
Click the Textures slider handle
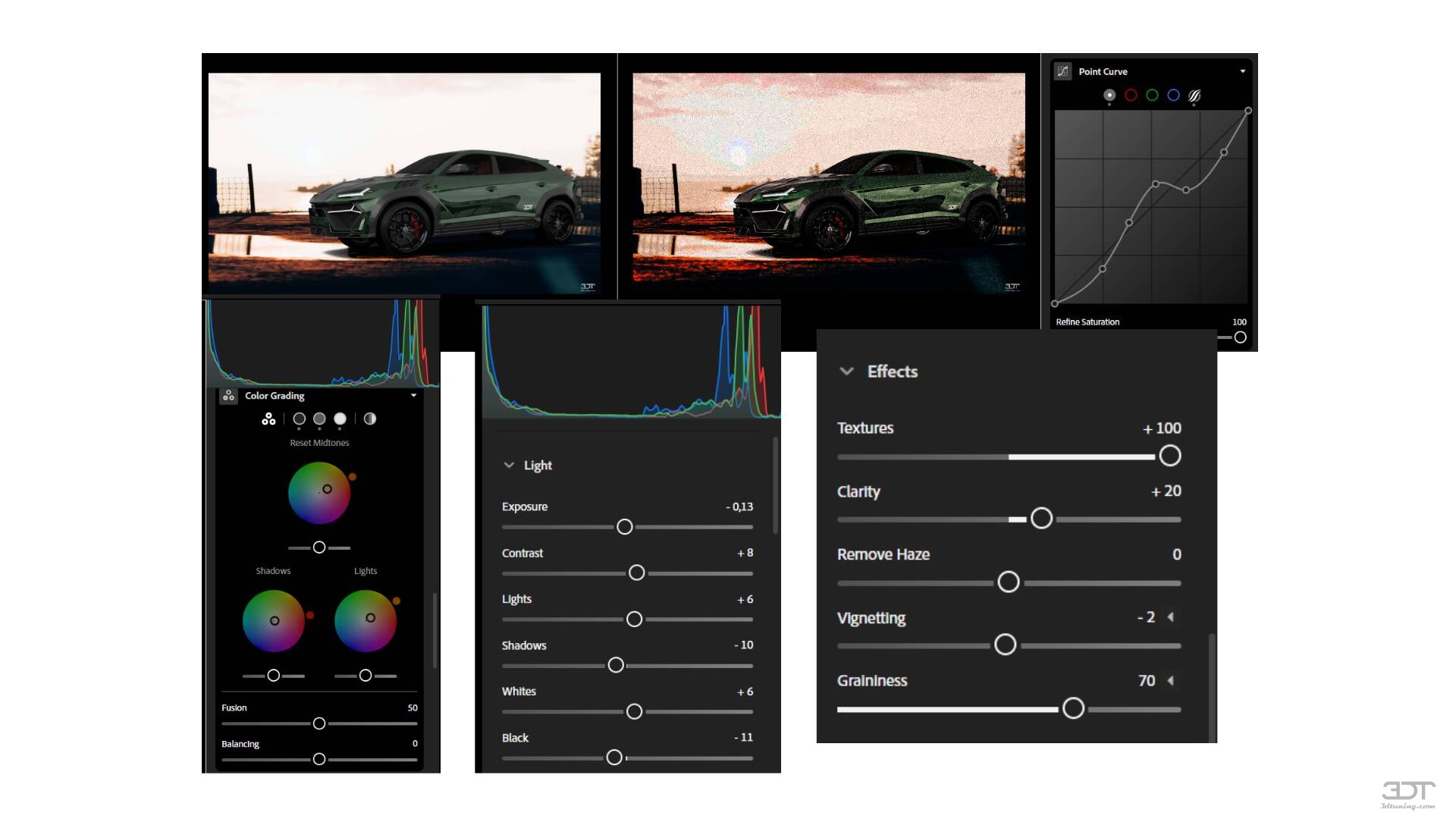[x=1170, y=456]
